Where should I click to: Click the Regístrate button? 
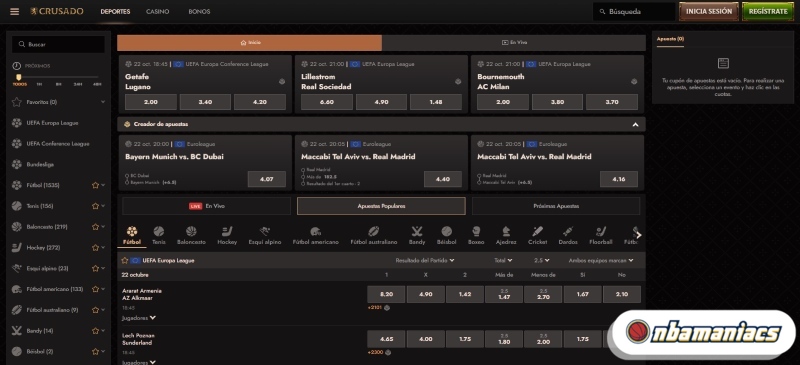768,11
